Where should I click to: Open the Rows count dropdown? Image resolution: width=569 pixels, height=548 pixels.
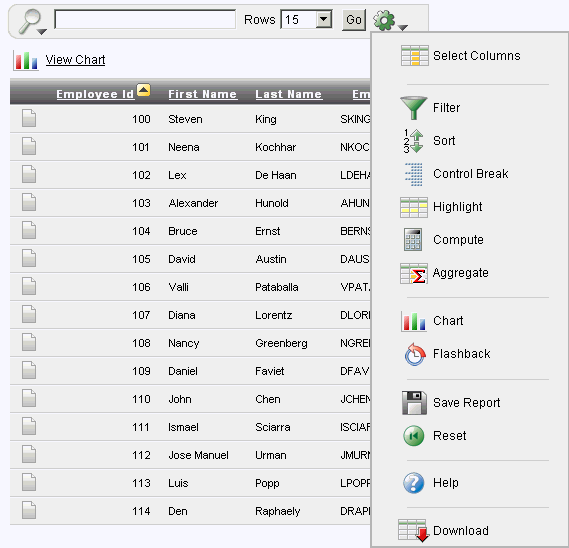[324, 19]
